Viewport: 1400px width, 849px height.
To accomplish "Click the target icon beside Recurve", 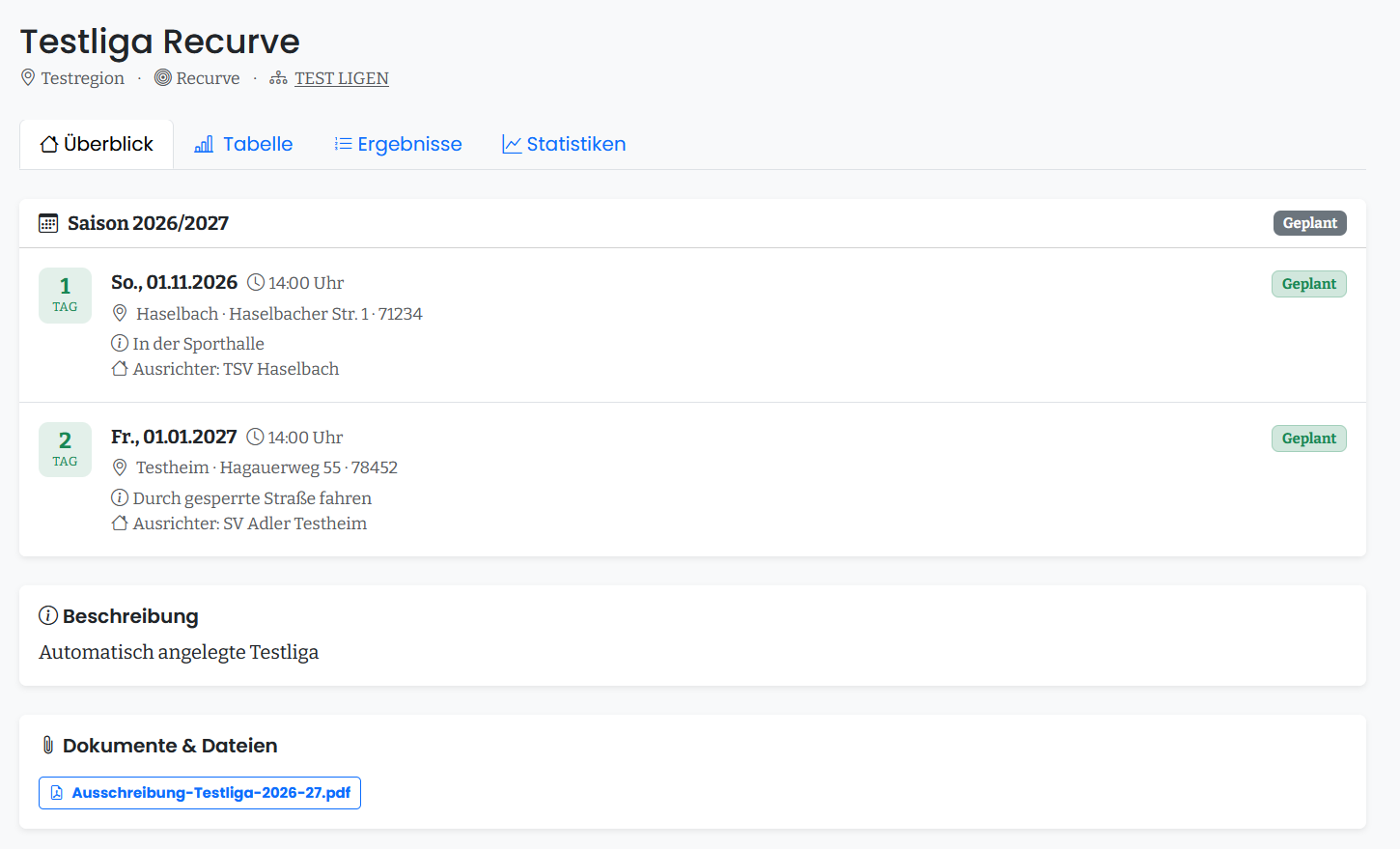I will click(163, 77).
